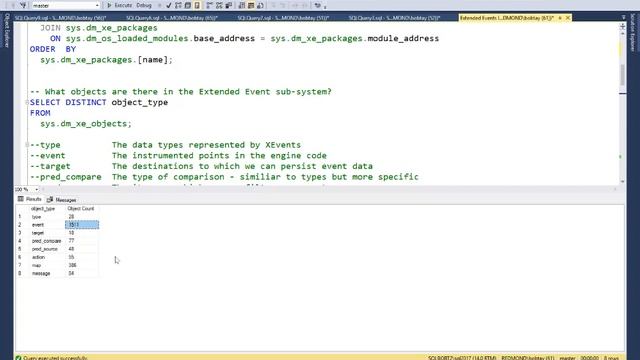The image size is (640, 360).
Task: Click the editor's vertical scrollbar thumb
Action: (x=622, y=75)
